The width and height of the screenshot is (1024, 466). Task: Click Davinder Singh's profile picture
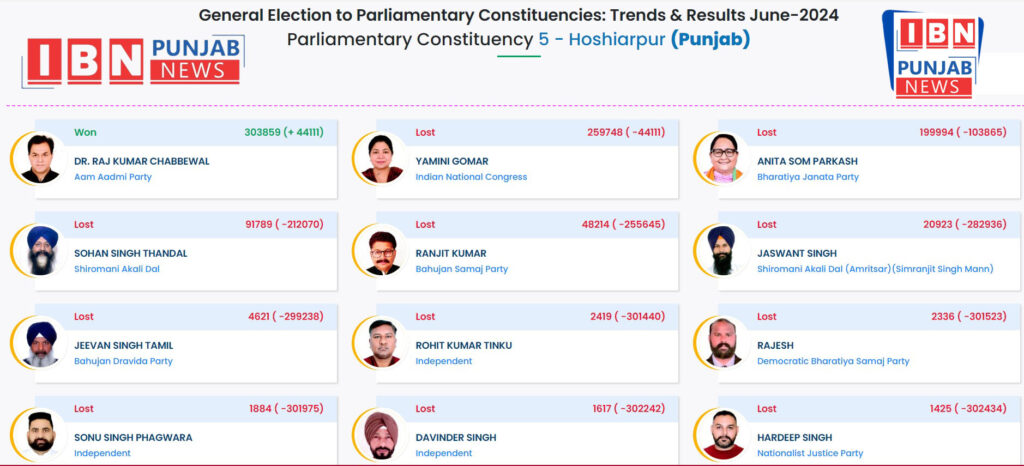coord(382,435)
